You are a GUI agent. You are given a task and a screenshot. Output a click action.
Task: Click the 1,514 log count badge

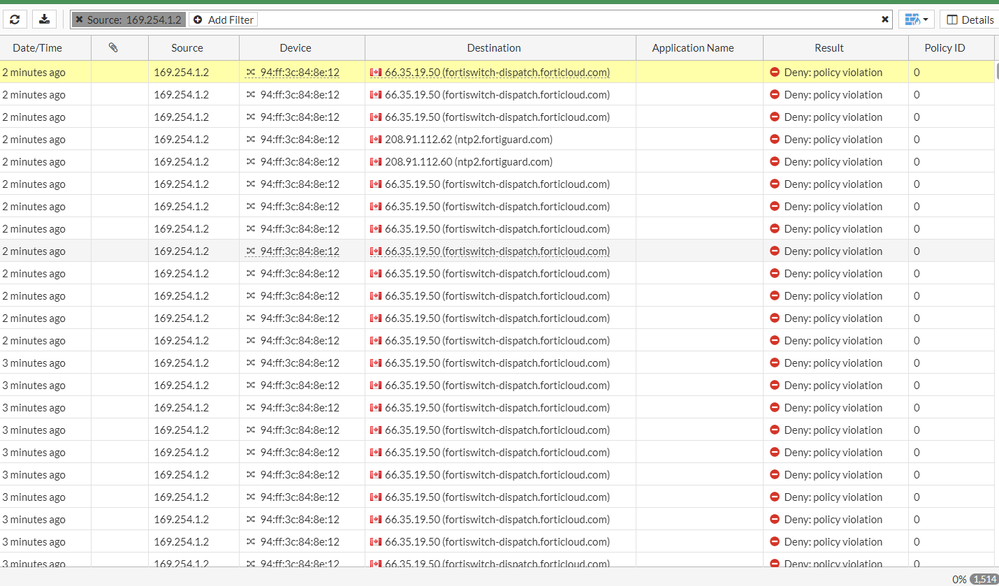(x=984, y=579)
